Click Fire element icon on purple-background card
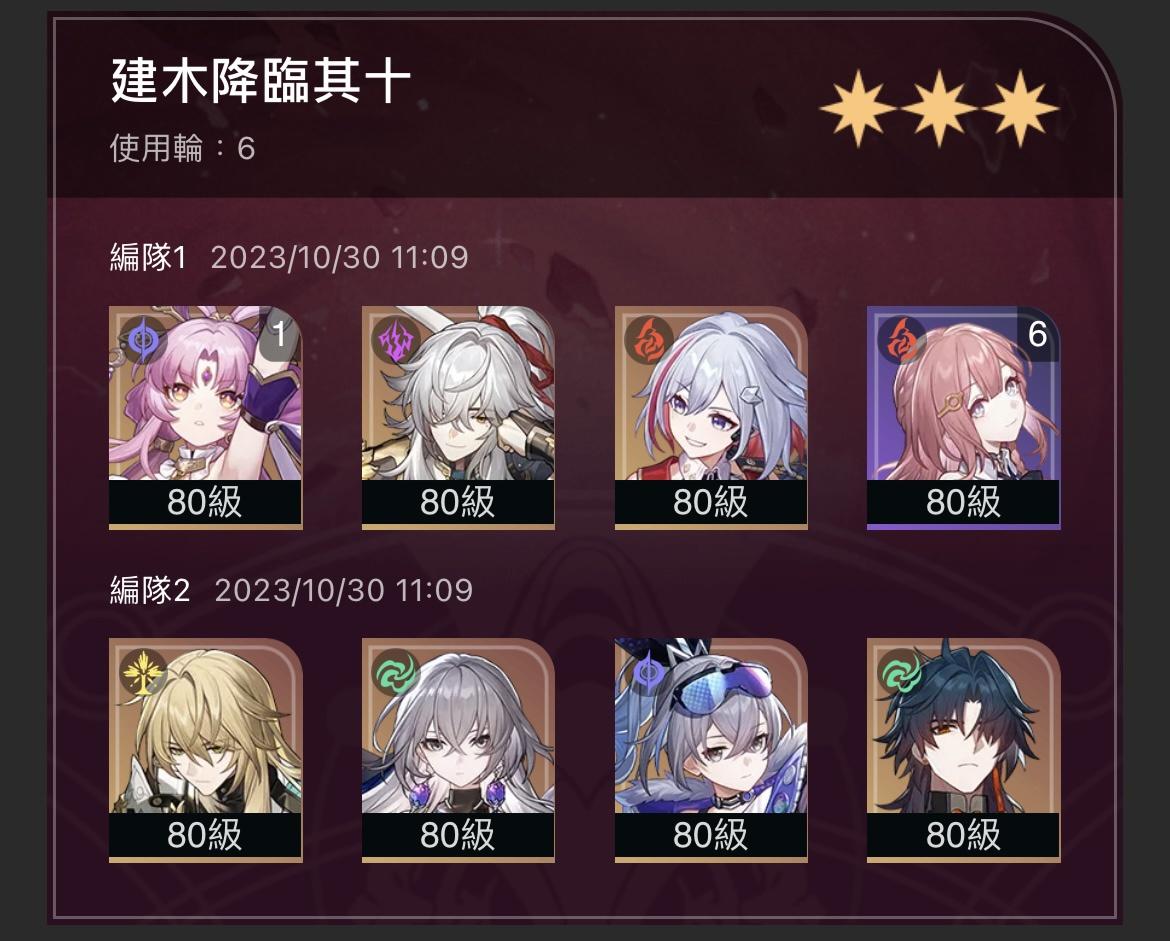The height and width of the screenshot is (941, 1170). click(901, 340)
